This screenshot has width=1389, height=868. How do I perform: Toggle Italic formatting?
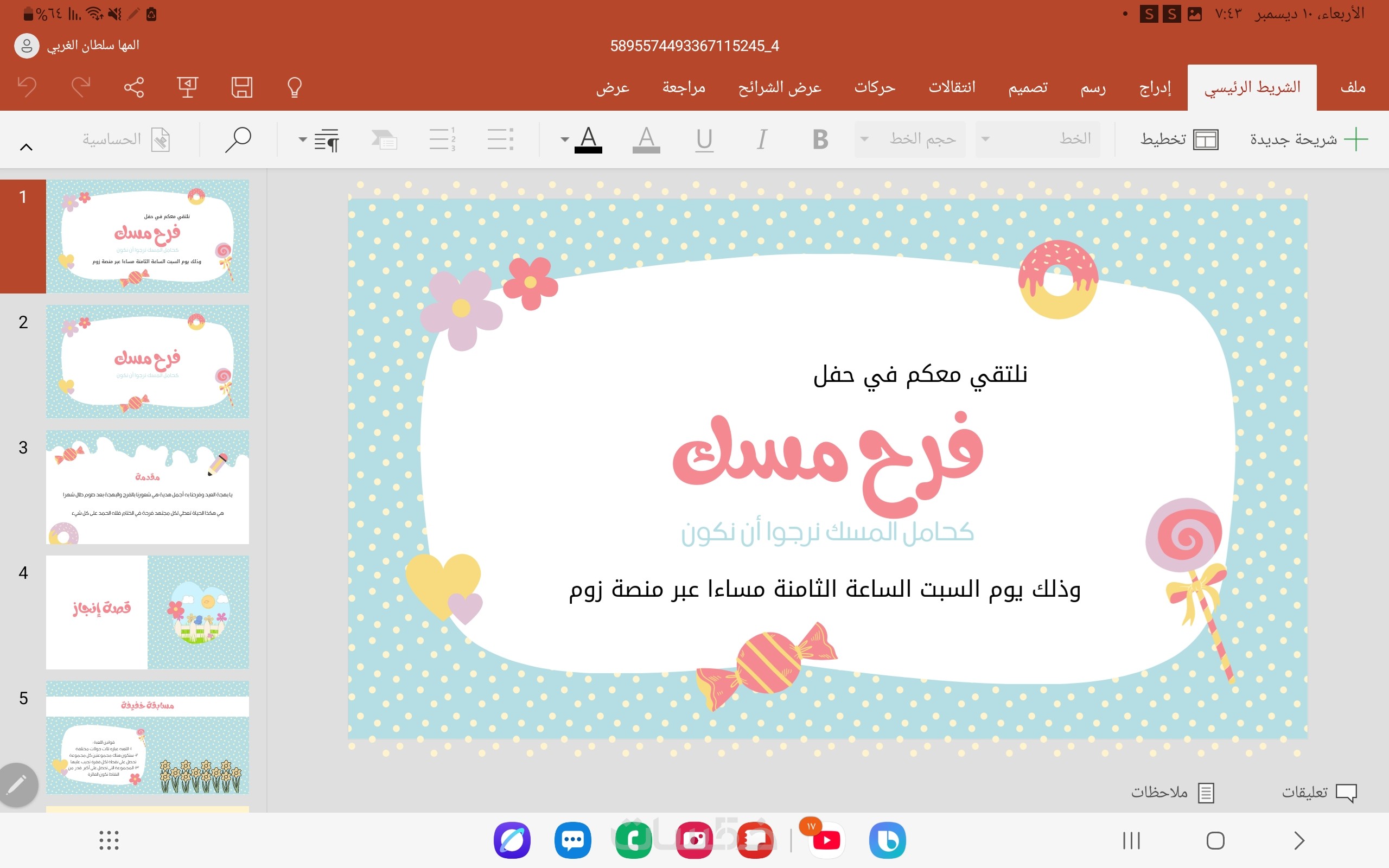[x=762, y=139]
